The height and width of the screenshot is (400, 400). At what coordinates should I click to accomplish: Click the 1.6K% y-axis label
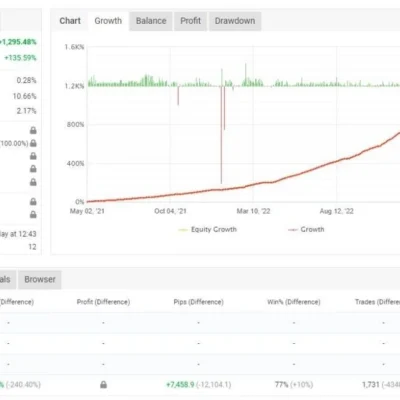74,47
